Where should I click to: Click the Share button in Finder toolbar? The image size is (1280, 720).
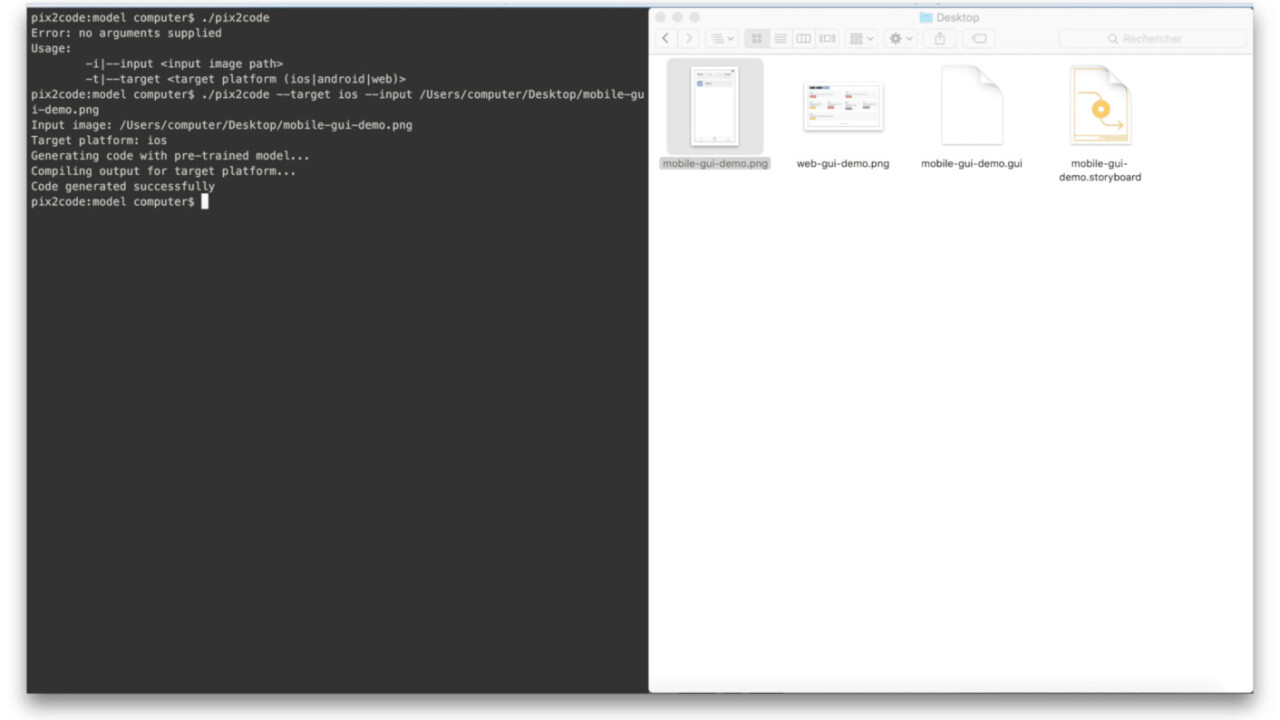[x=939, y=38]
